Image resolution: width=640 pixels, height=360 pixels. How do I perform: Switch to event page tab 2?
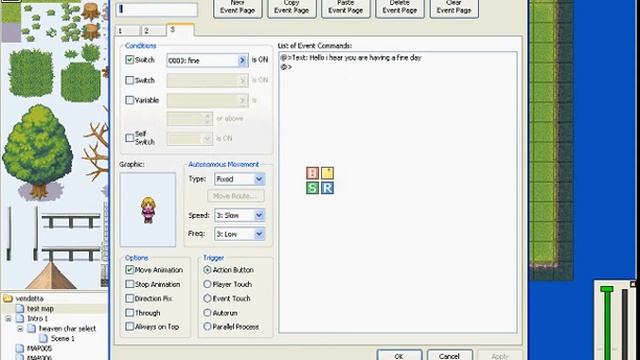(x=153, y=31)
